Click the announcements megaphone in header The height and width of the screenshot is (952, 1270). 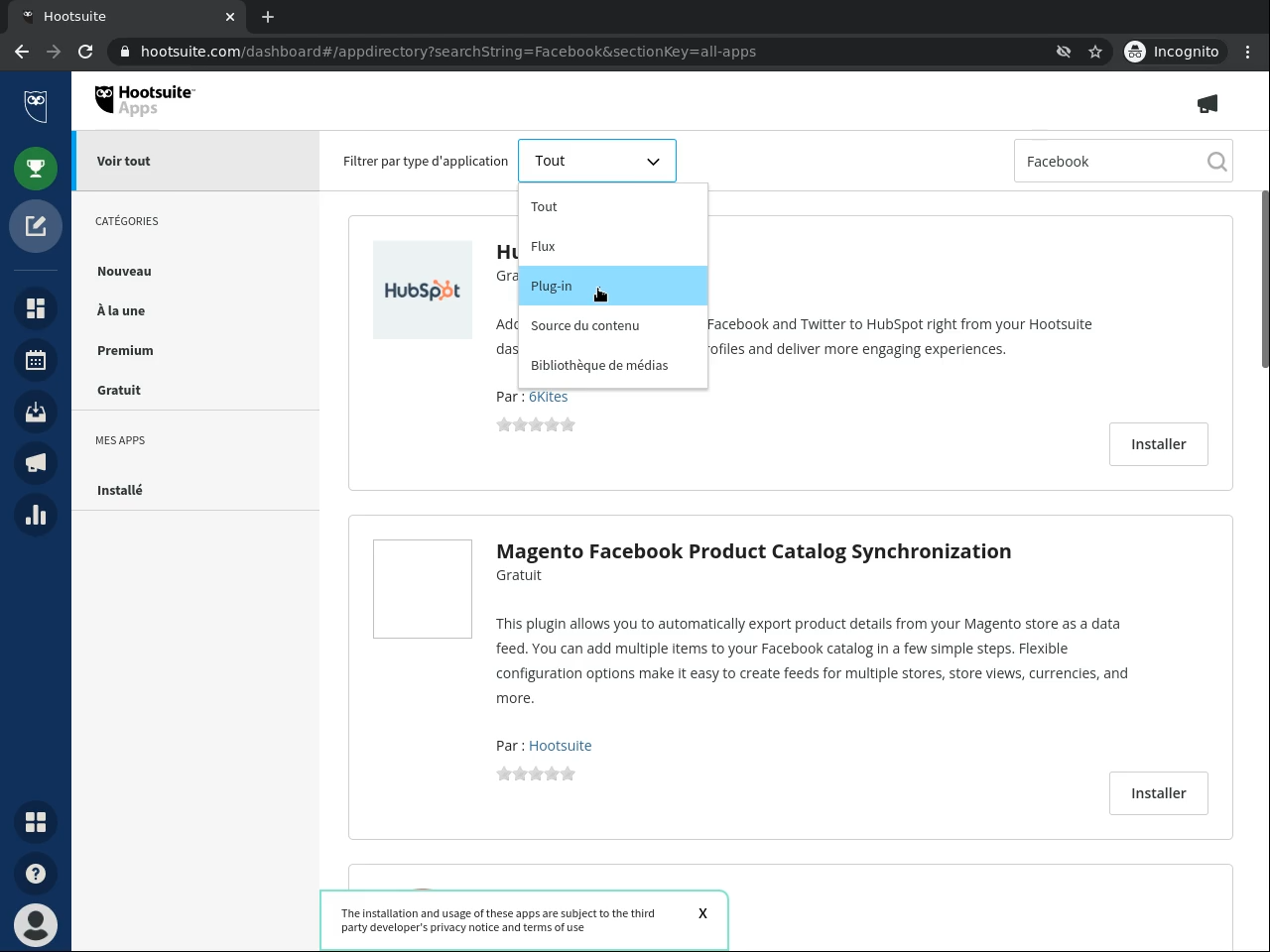(x=1207, y=104)
